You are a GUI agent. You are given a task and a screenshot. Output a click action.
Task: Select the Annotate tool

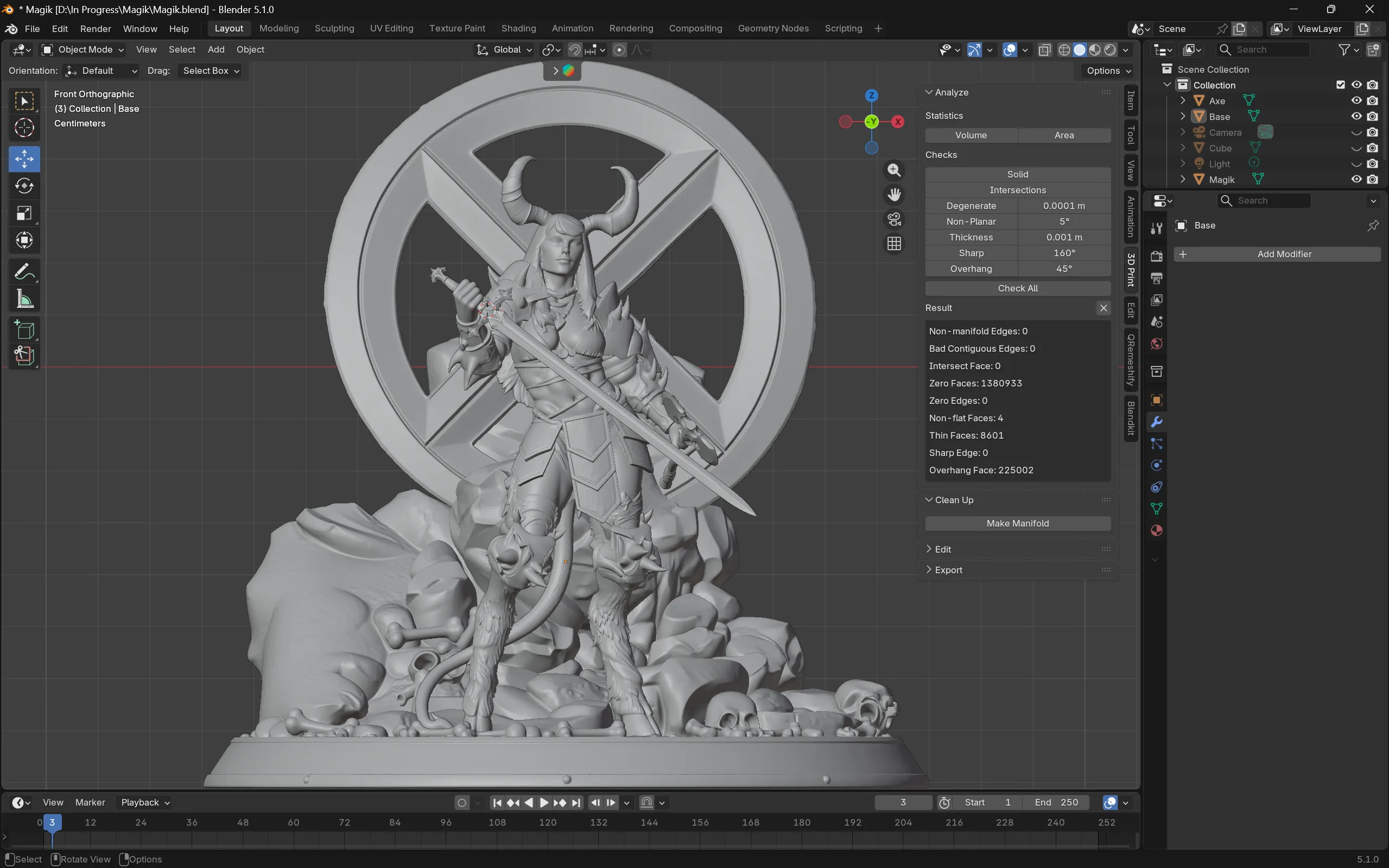[x=24, y=271]
